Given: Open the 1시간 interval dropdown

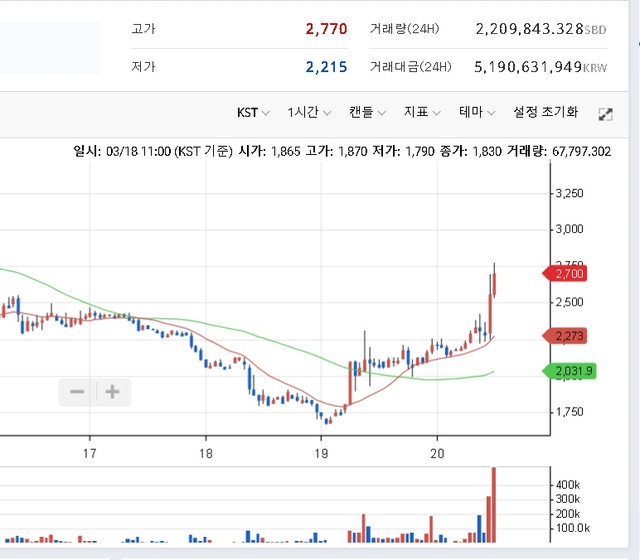Looking at the screenshot, I should point(309,112).
